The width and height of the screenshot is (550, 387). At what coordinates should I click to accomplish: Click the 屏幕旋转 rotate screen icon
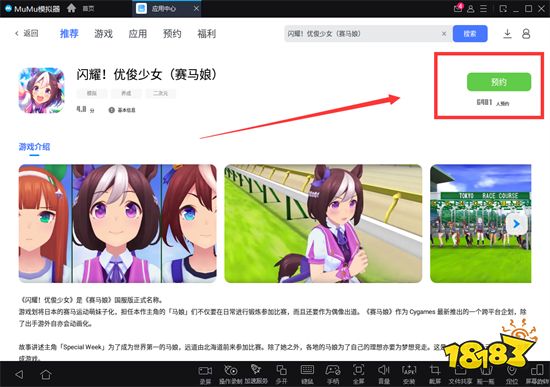click(537, 374)
